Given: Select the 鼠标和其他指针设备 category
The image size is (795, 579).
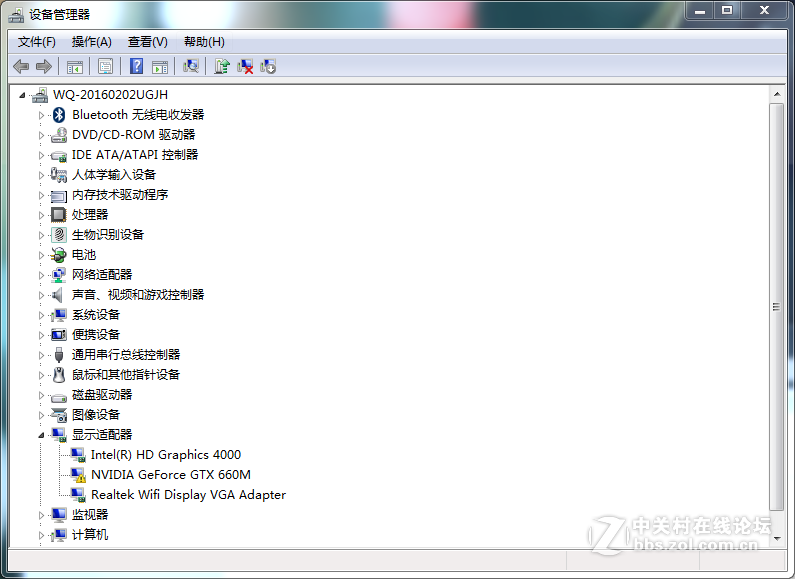Looking at the screenshot, I should pos(126,375).
